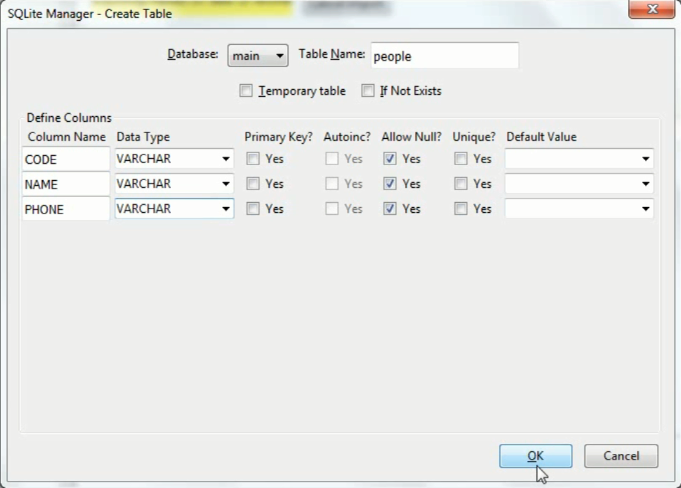Click the Autoinc checkbox for CODE
This screenshot has width=681, height=488.
coord(332,158)
